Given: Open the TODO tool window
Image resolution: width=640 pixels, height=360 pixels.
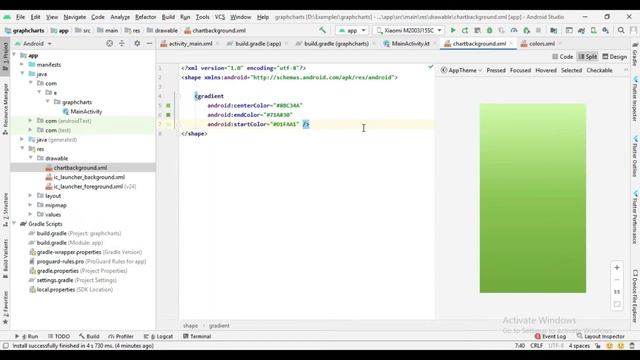Looking at the screenshot, I should (x=59, y=336).
